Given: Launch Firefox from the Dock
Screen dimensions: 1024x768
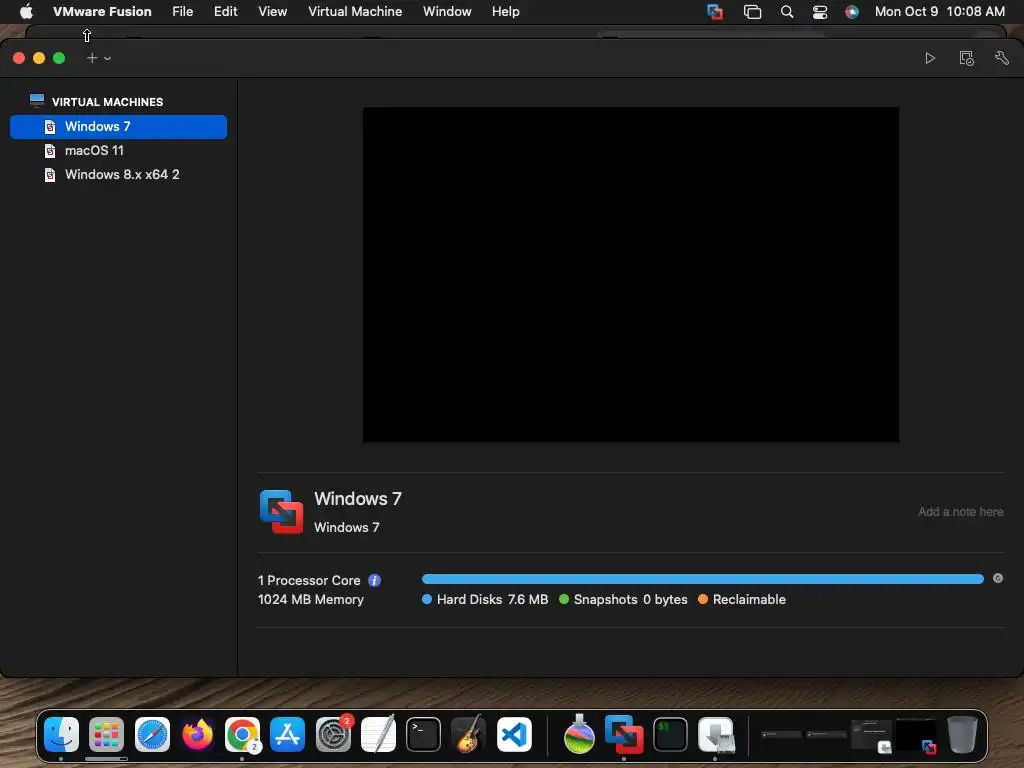Looking at the screenshot, I should (197, 735).
